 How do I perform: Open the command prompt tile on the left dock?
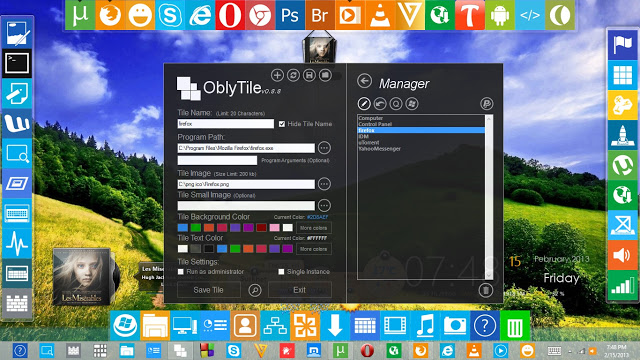pos(17,64)
